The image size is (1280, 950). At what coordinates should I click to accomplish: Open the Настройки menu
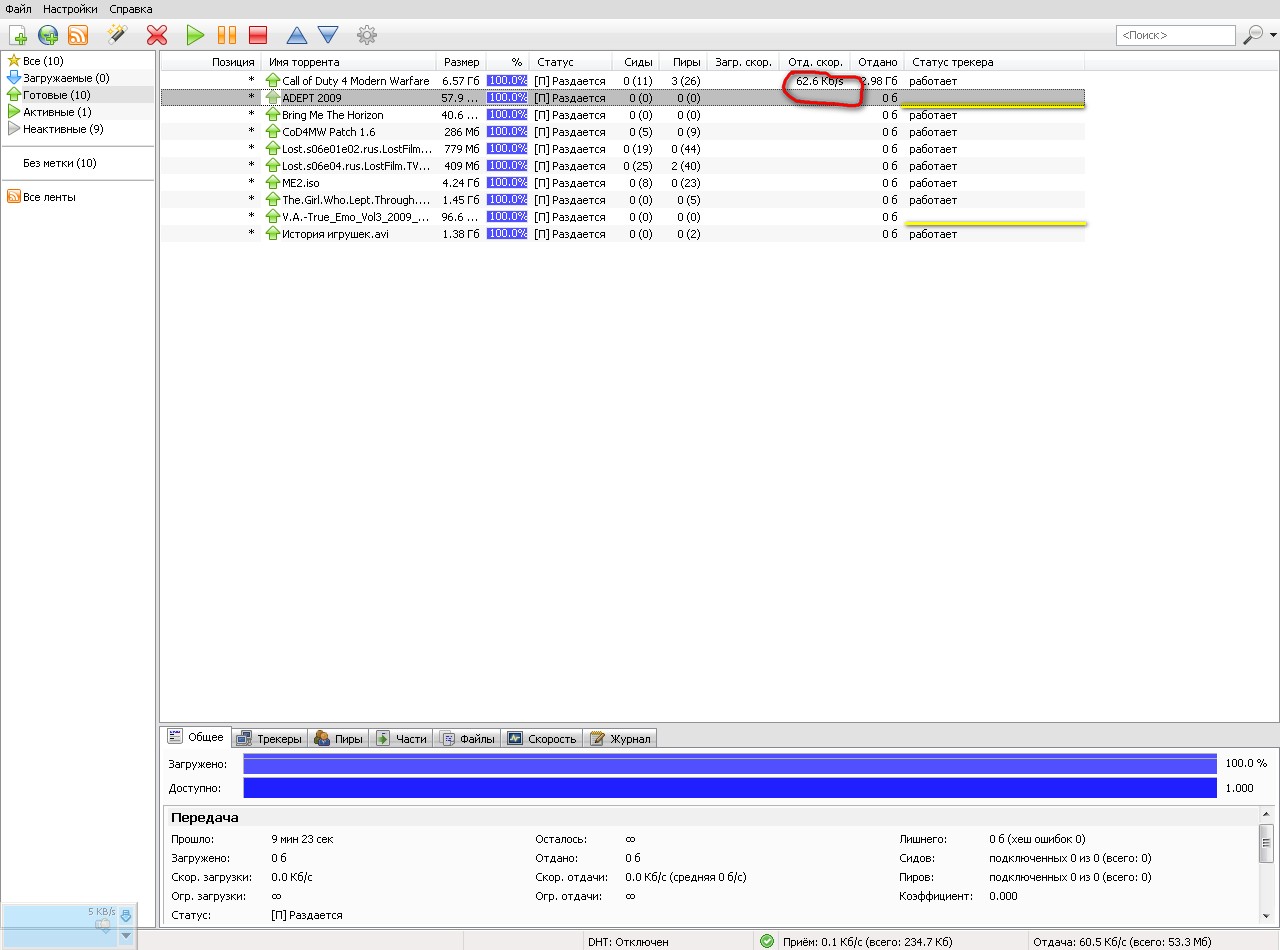tap(69, 9)
